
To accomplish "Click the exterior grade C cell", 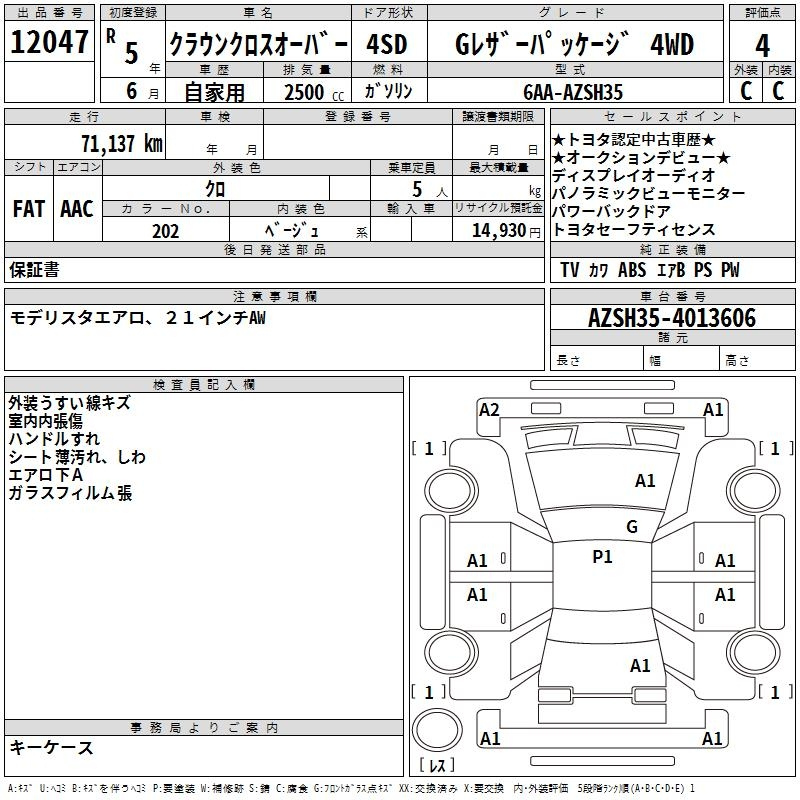I will [x=745, y=91].
